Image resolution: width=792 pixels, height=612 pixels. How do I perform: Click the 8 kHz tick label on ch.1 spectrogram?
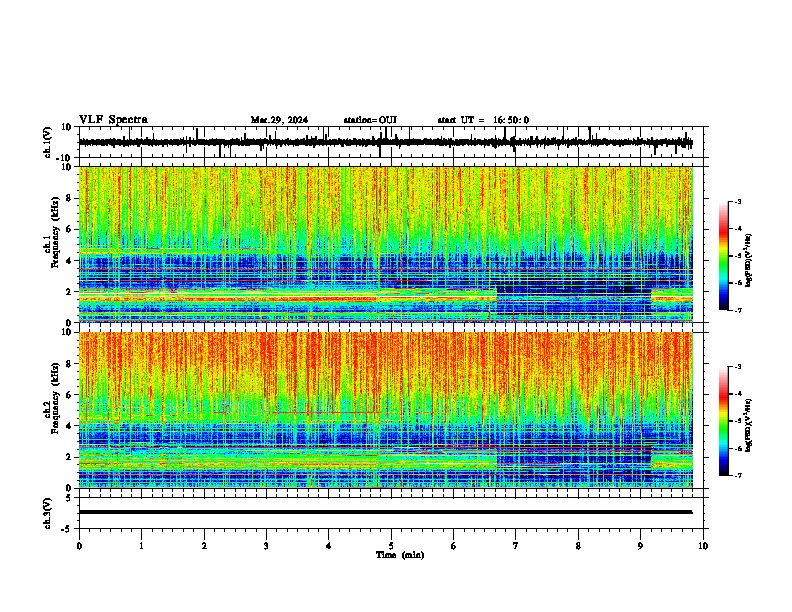point(70,198)
